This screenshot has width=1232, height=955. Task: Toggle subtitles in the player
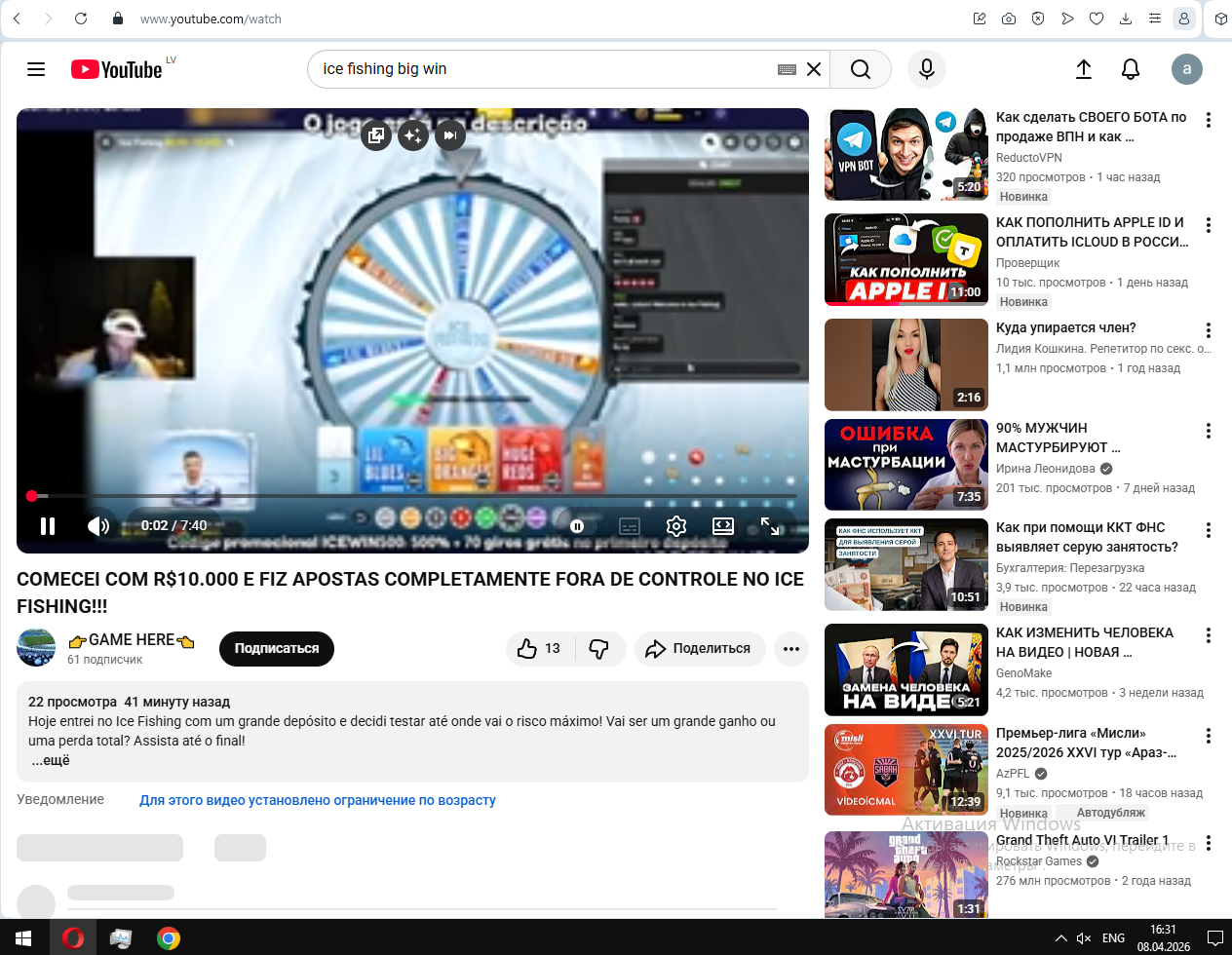pyautogui.click(x=630, y=526)
